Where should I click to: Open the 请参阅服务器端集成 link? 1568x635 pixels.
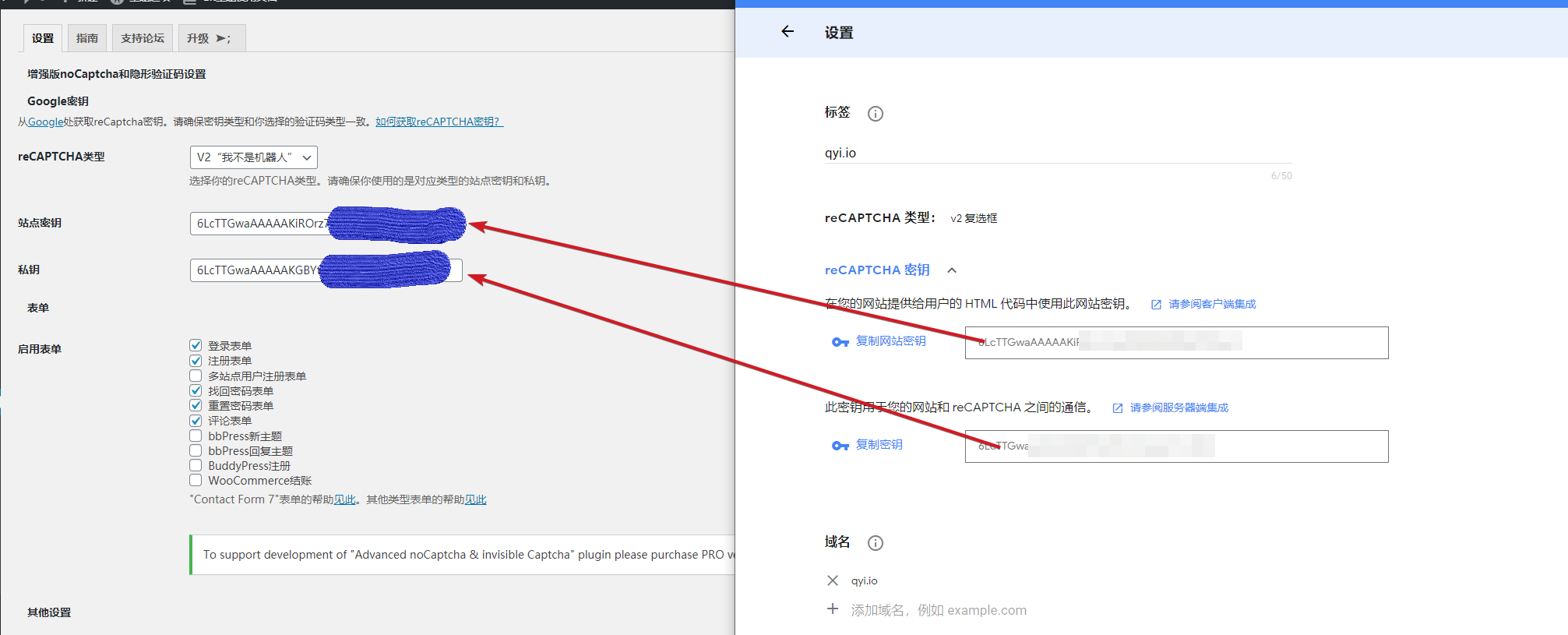(1179, 407)
